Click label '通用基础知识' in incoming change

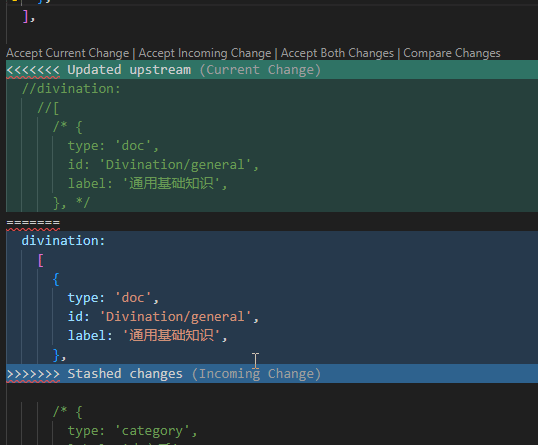point(148,336)
